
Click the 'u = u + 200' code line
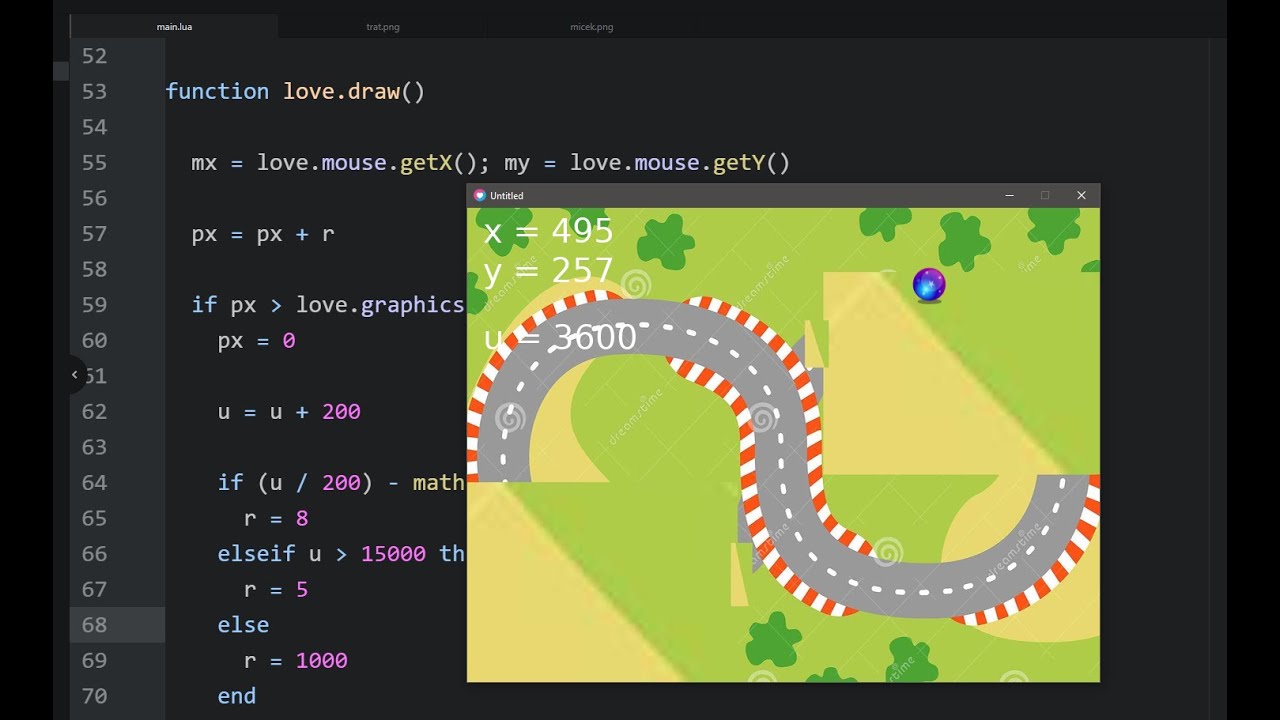[289, 412]
